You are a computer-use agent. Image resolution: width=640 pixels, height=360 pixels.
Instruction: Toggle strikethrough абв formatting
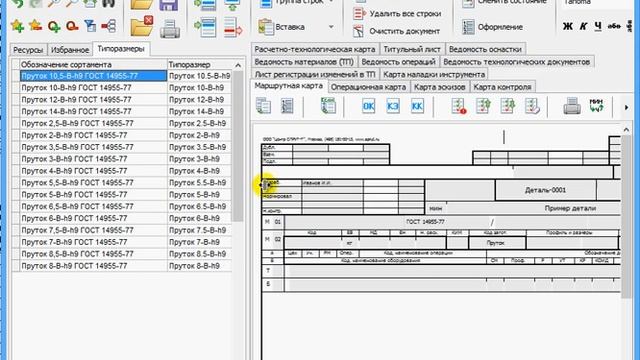coord(614,26)
